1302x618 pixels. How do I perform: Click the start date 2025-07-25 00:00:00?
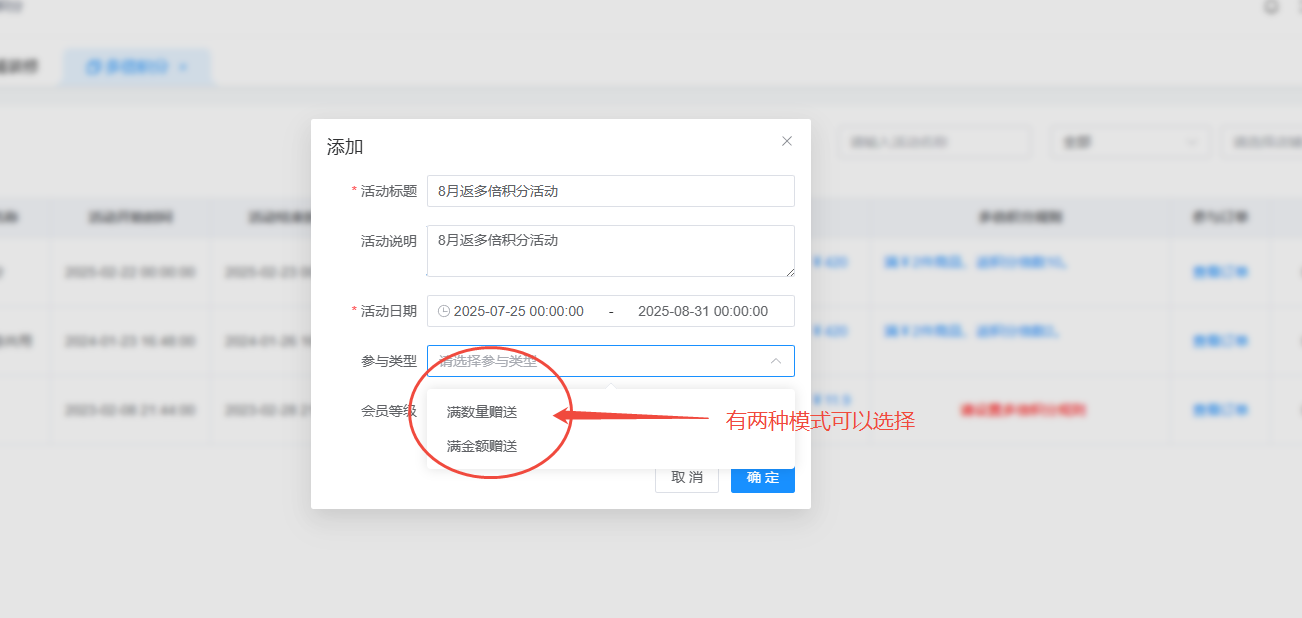pos(518,311)
